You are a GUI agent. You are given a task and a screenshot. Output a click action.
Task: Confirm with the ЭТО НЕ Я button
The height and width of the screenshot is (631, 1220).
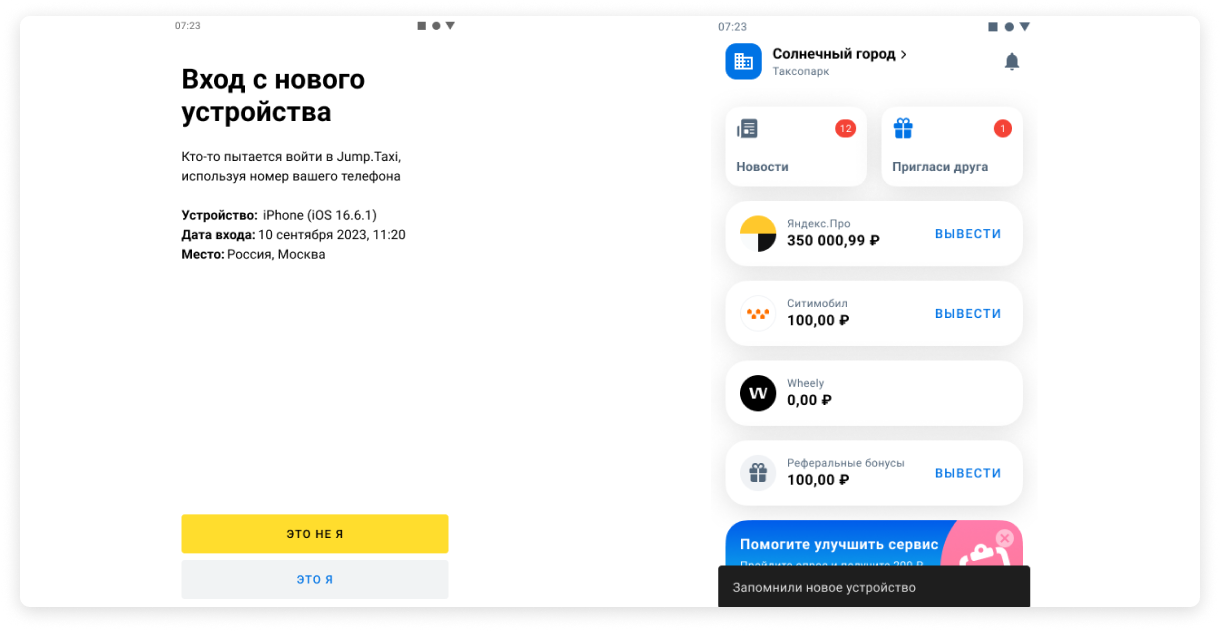click(314, 534)
